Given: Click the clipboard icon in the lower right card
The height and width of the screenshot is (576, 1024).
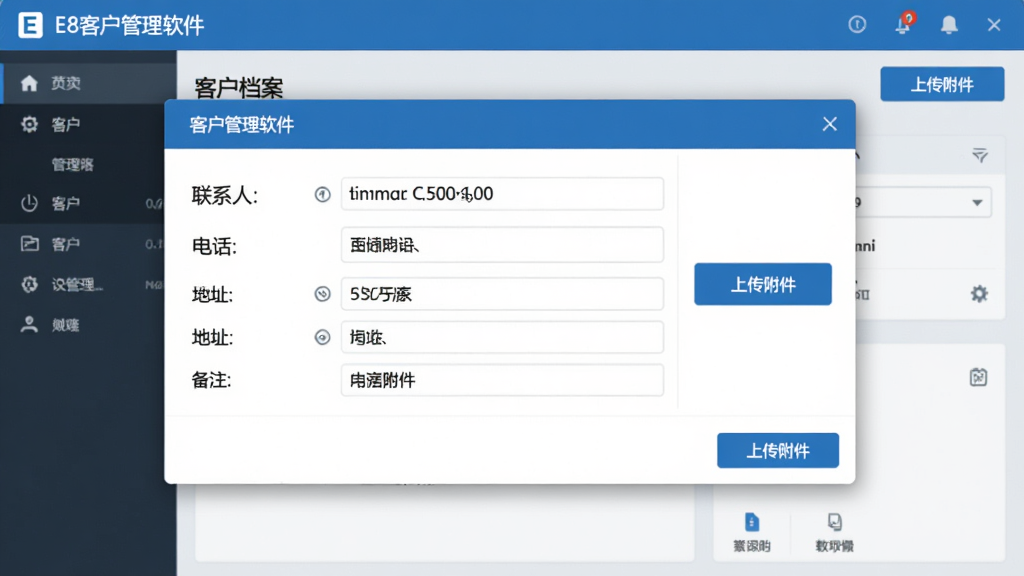Looking at the screenshot, I should click(x=978, y=377).
